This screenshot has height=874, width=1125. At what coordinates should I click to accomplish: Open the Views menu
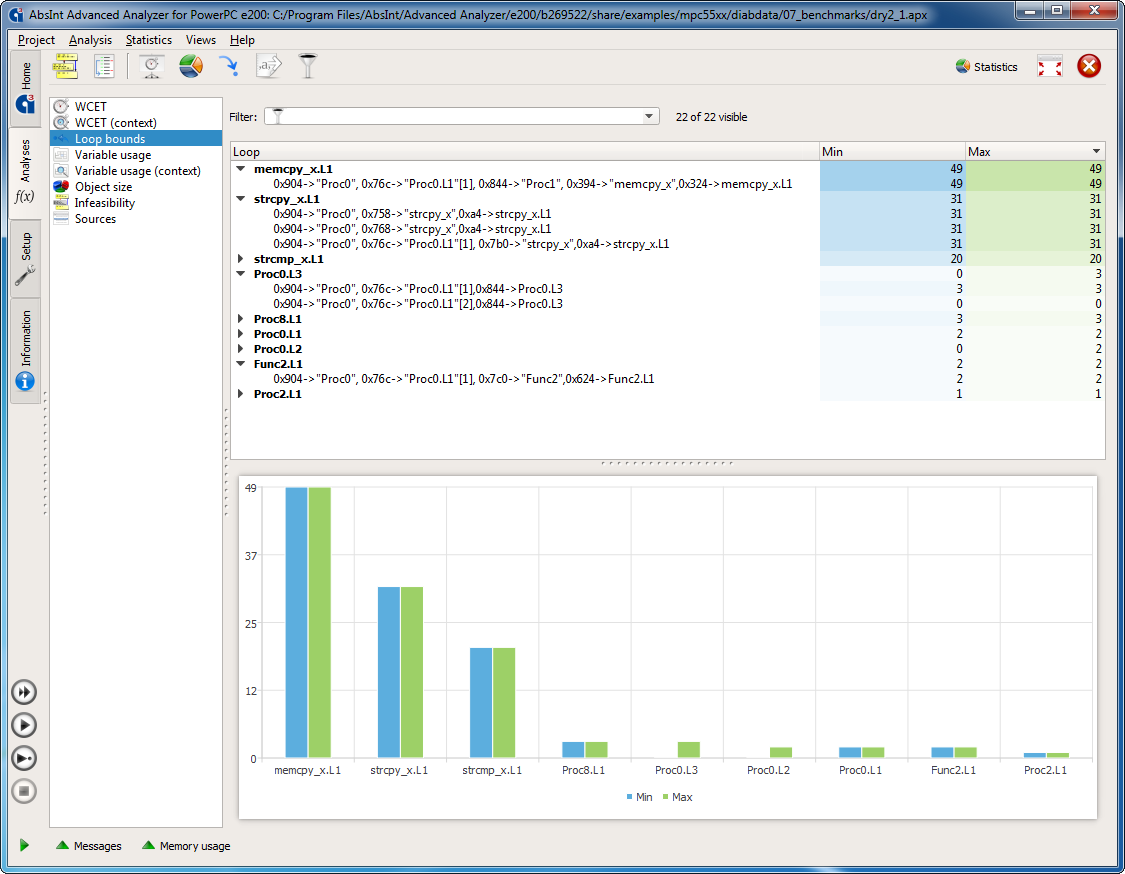[x=200, y=40]
